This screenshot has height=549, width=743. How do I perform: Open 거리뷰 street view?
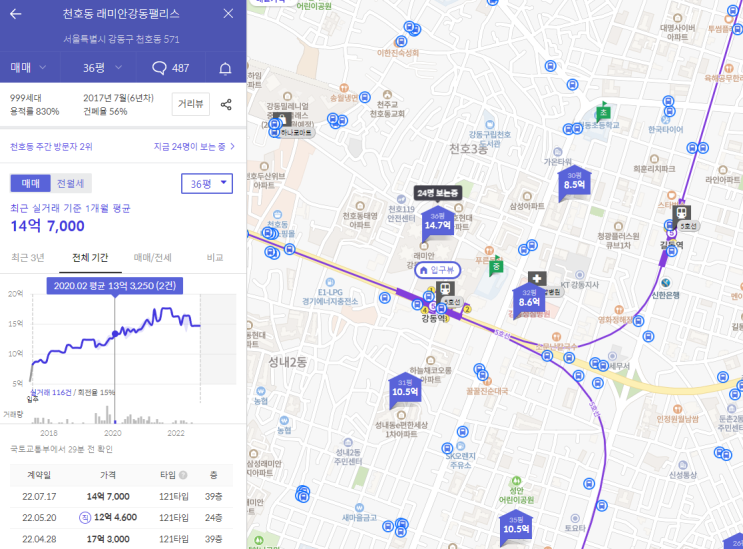point(190,104)
